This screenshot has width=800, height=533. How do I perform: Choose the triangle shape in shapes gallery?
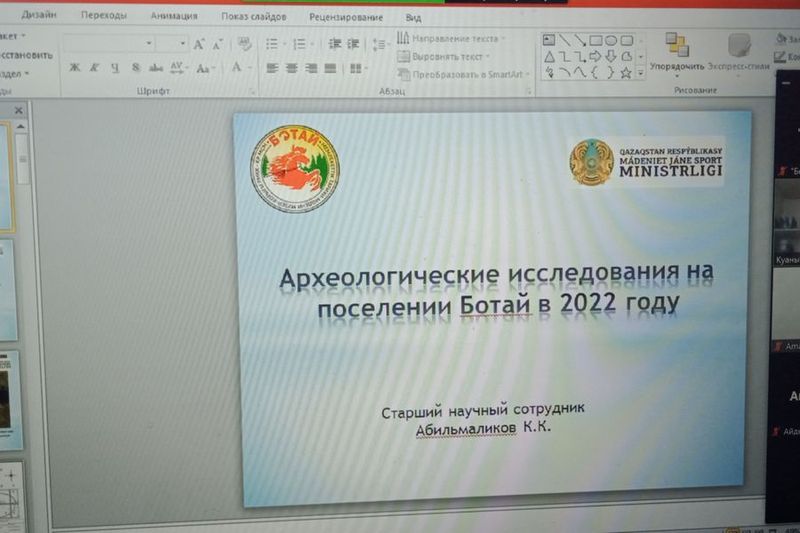(x=549, y=57)
